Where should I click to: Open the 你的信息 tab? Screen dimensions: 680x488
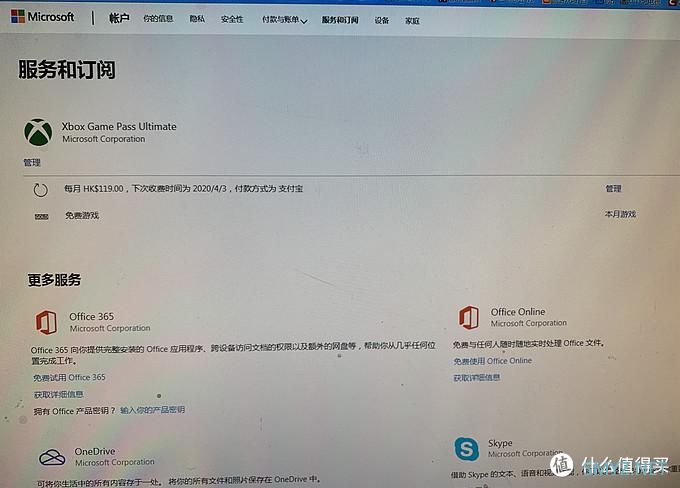click(x=158, y=19)
